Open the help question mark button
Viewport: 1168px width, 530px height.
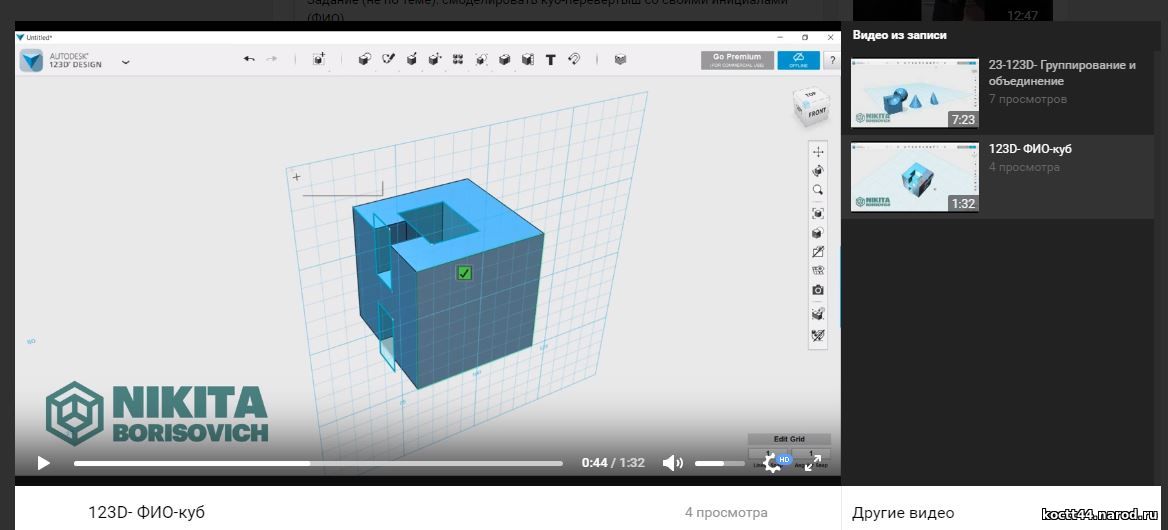point(831,60)
